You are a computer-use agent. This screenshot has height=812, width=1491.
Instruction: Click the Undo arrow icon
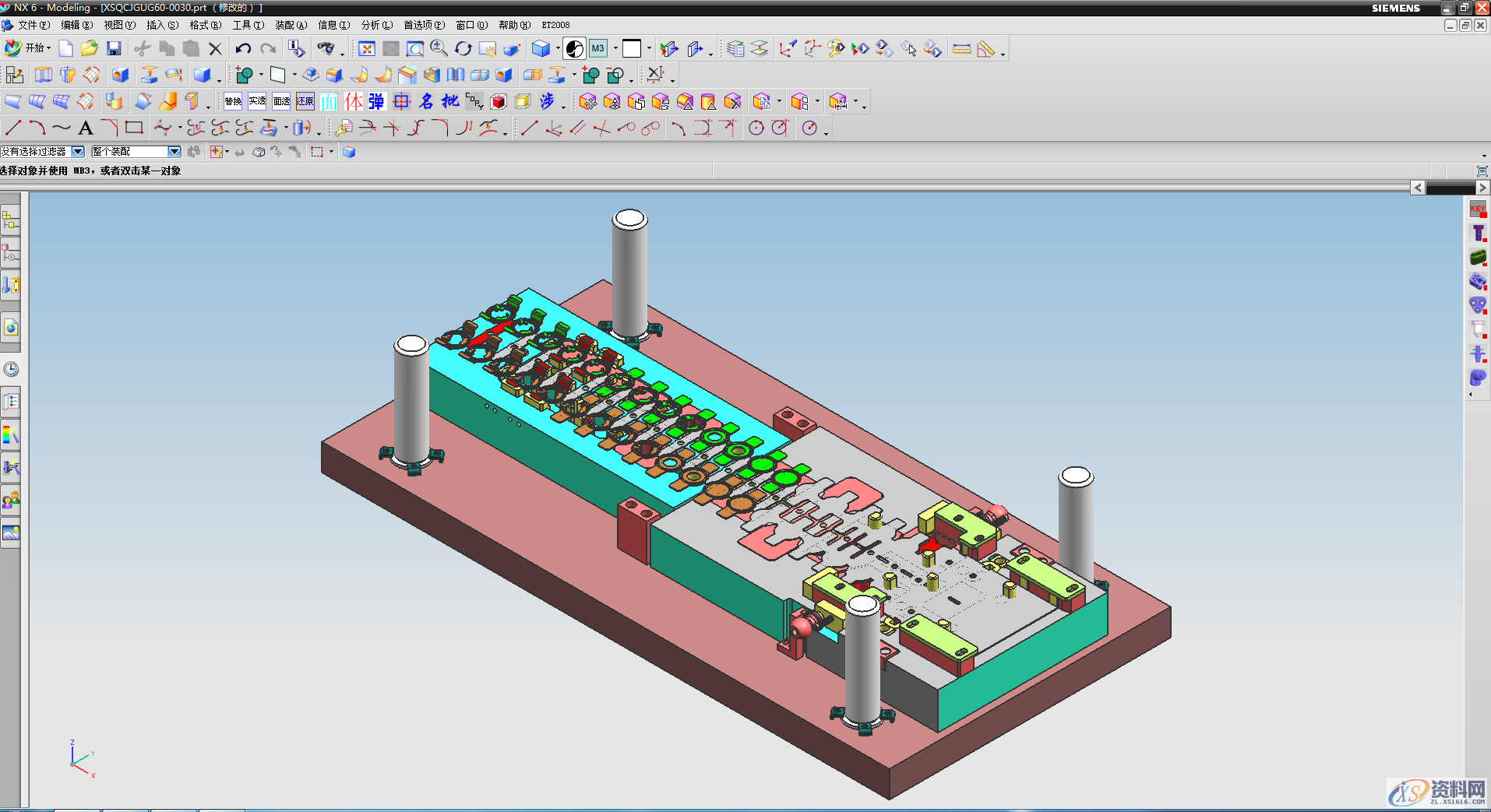point(243,49)
